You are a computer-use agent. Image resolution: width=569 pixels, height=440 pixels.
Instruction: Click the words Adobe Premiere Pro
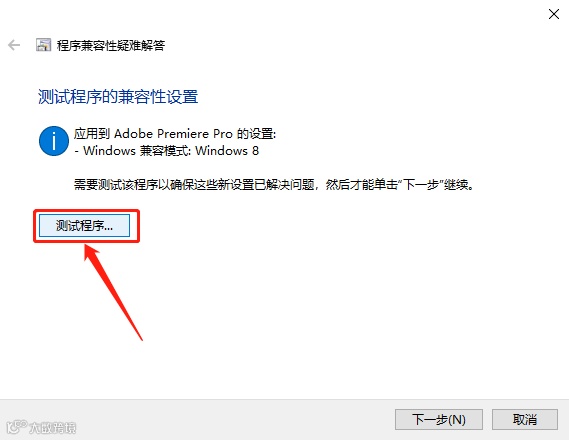click(173, 134)
